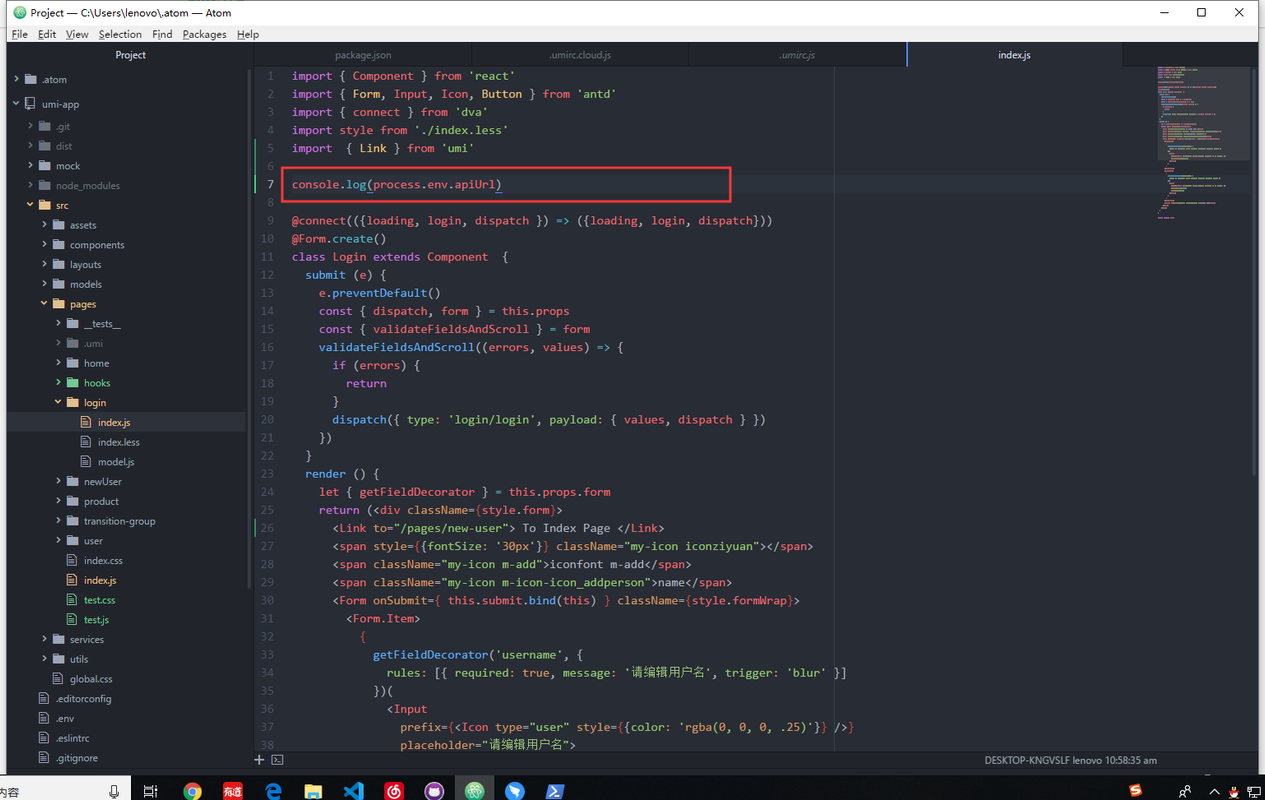The height and width of the screenshot is (800, 1265).
Task: Open the Packages menu
Action: (204, 34)
